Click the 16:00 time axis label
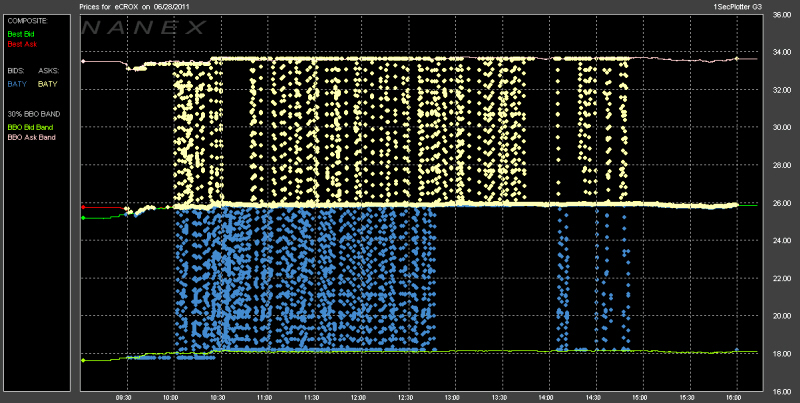The height and width of the screenshot is (403, 800). click(734, 397)
